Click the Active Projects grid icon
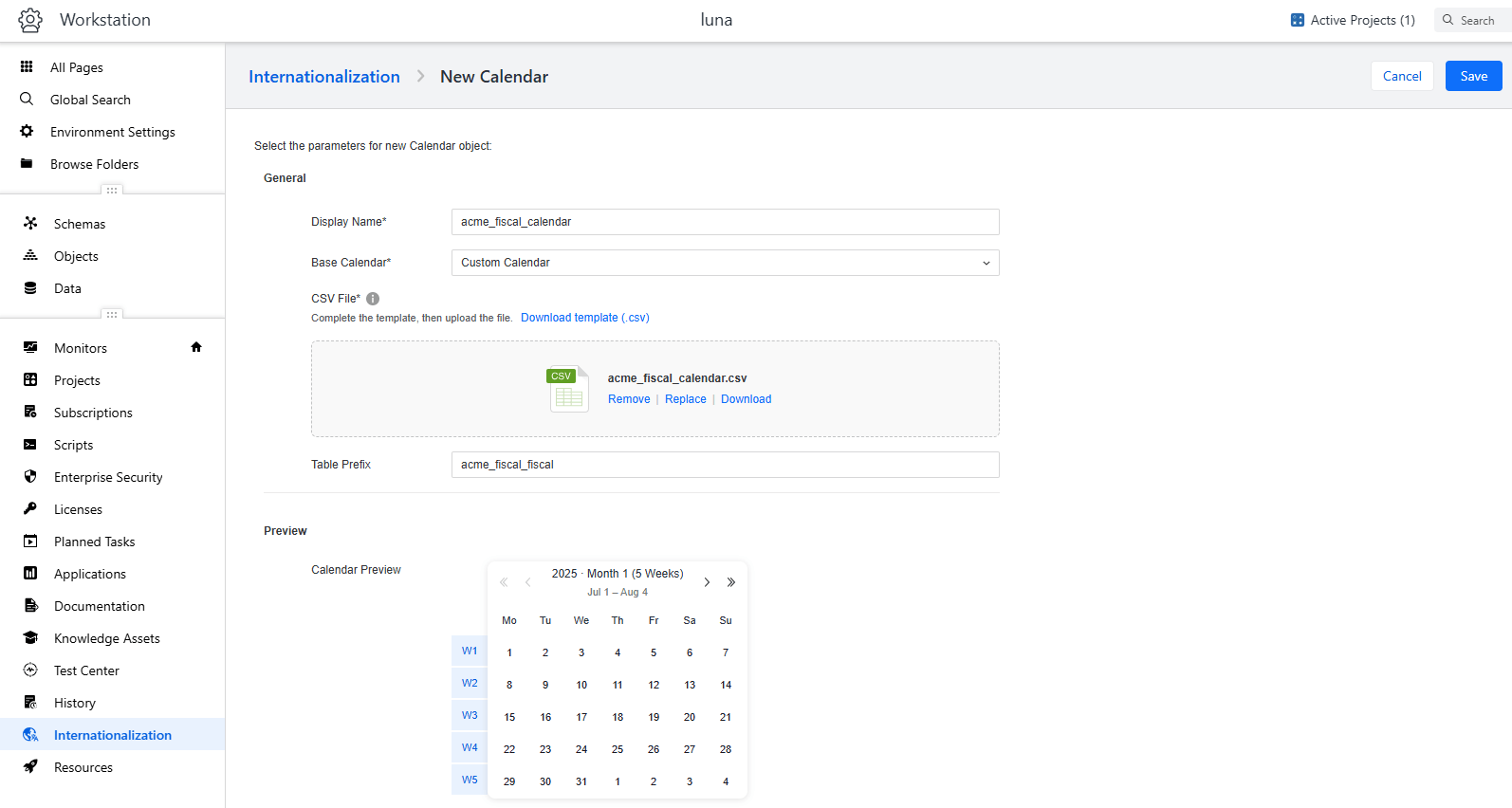This screenshot has width=1512, height=808. (x=1298, y=20)
